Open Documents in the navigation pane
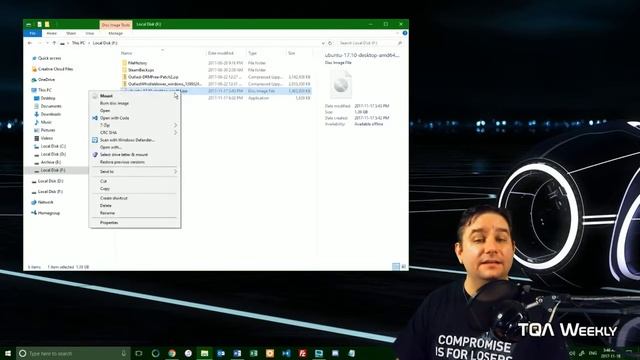This screenshot has width=640, height=360. pos(51,106)
